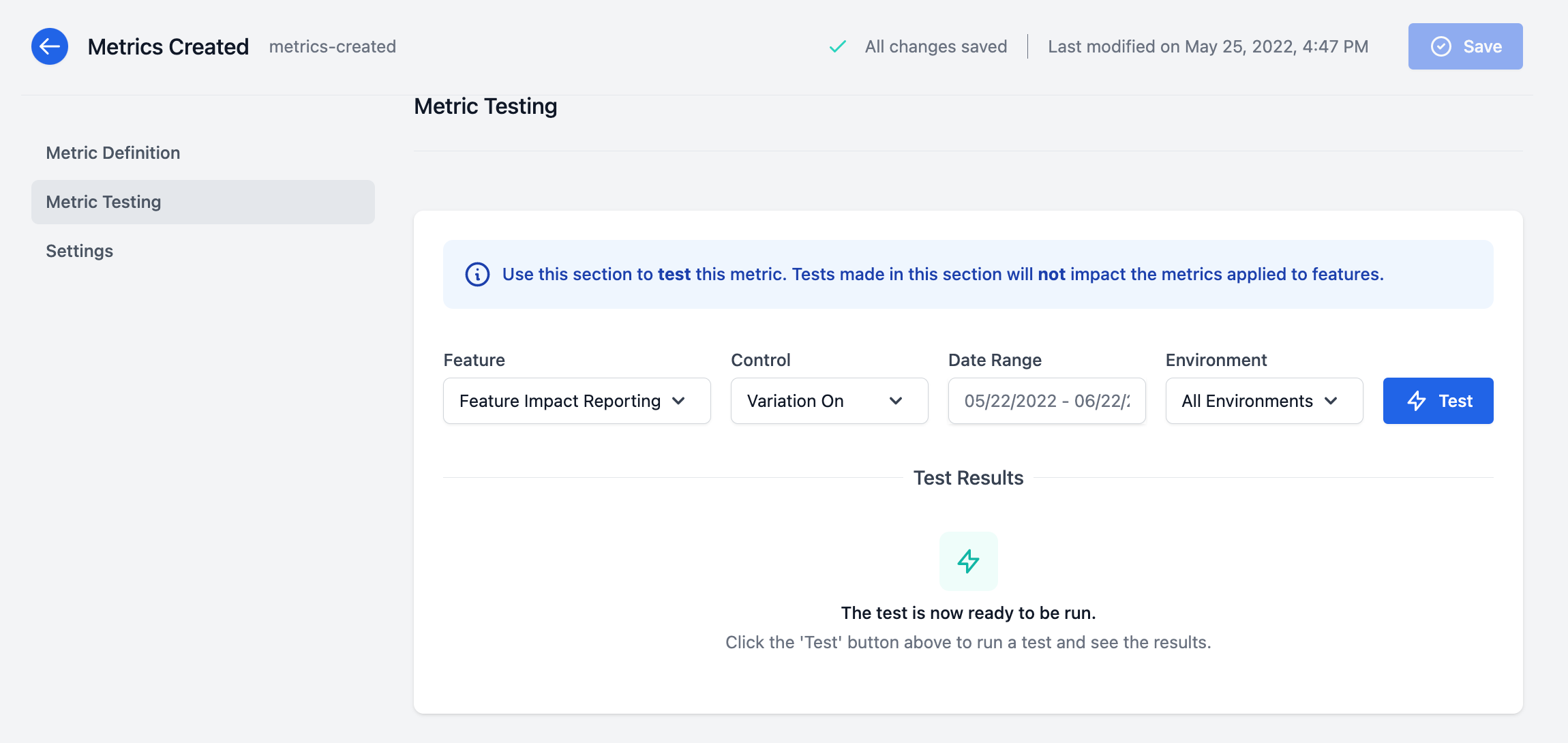Image resolution: width=1568 pixels, height=743 pixels.
Task: Click the chevron inside the Control selector
Action: (x=896, y=401)
